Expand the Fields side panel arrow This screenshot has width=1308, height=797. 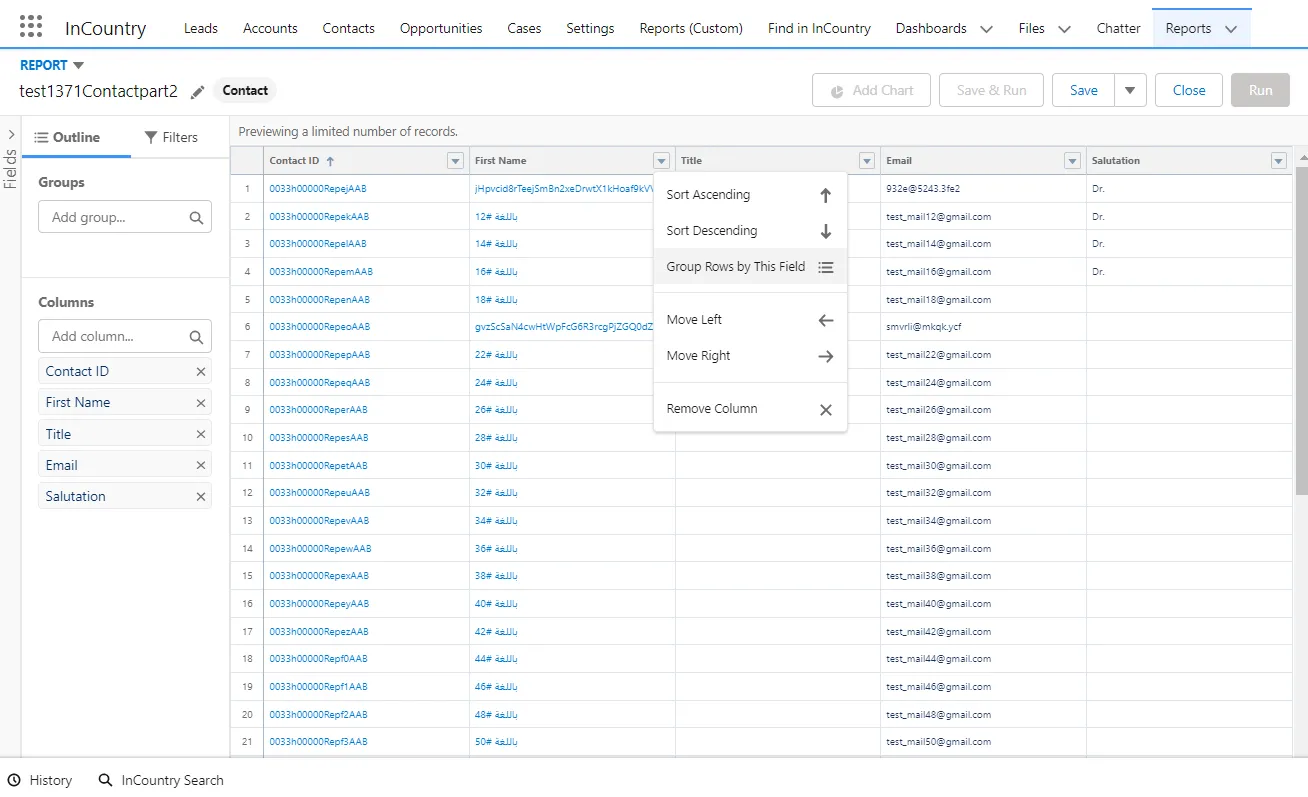tap(11, 134)
